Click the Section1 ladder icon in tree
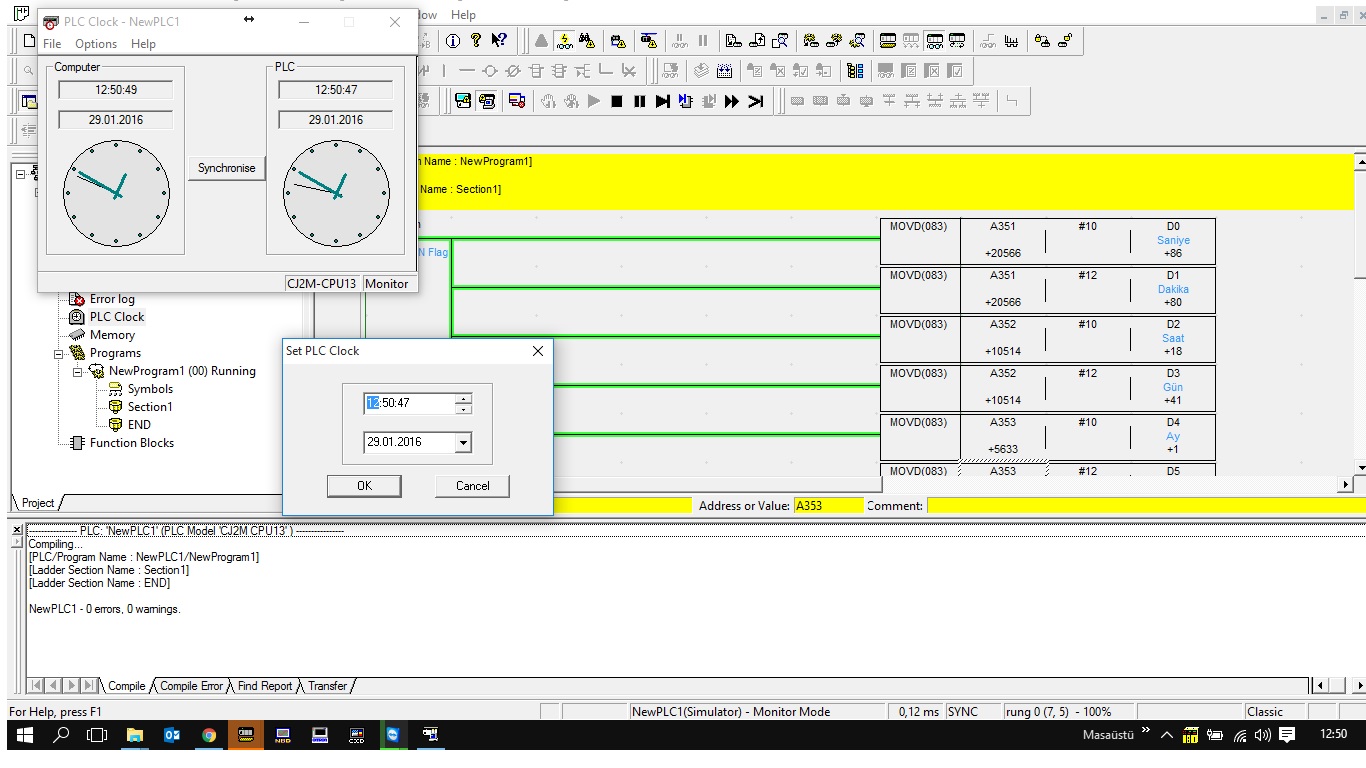The image size is (1366, 768). pyautogui.click(x=115, y=407)
